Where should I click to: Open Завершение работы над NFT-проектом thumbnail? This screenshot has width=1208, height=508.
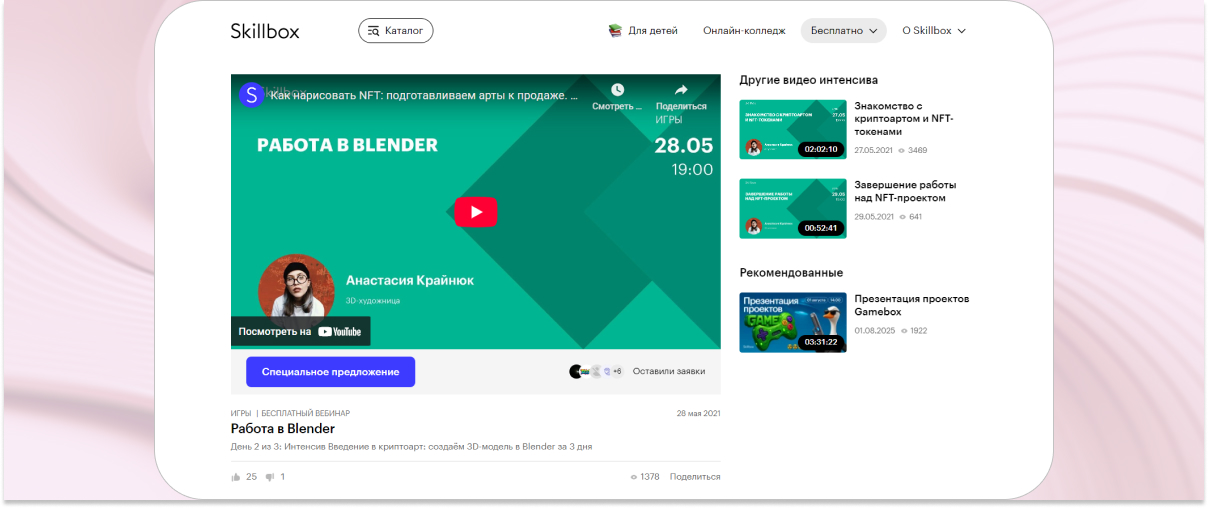[792, 208]
